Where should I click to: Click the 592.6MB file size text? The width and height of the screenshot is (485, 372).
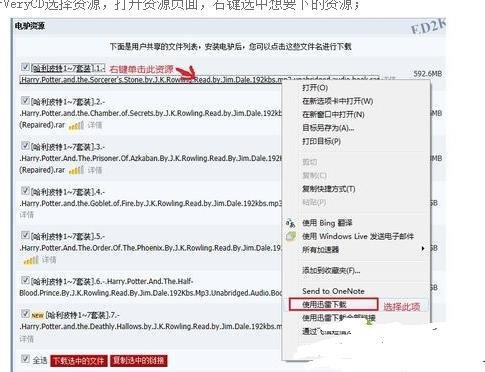(x=428, y=74)
